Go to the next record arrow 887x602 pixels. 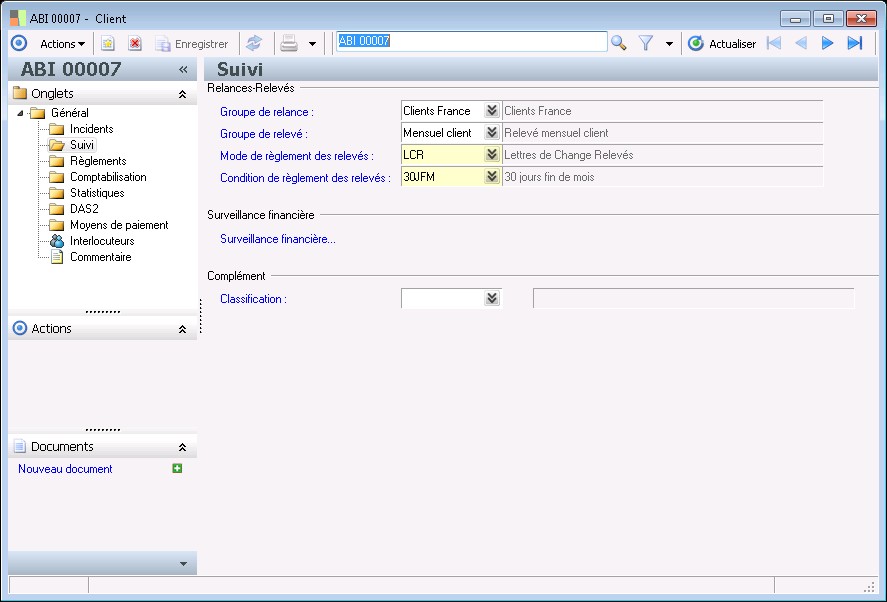827,43
